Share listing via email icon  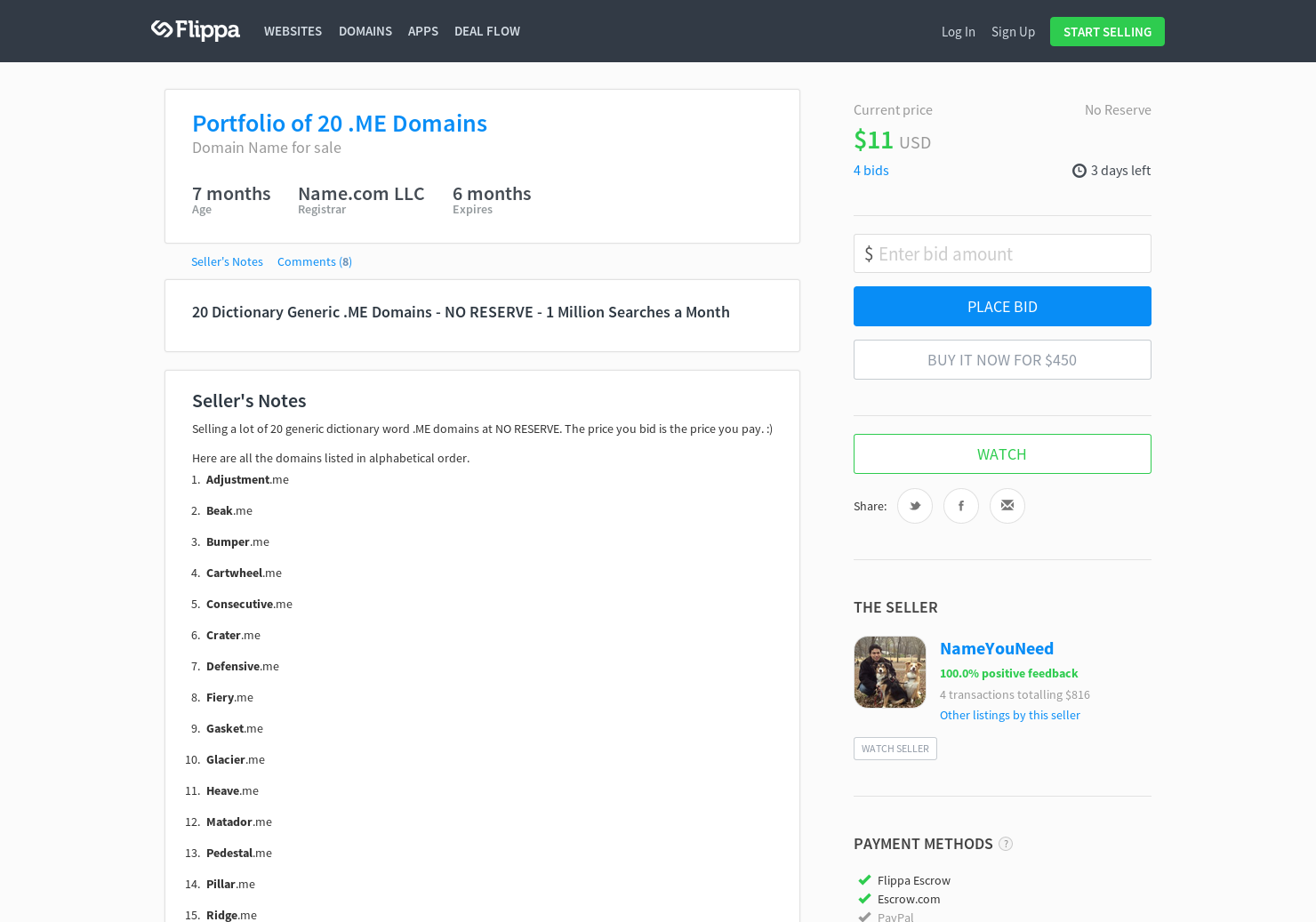click(1007, 506)
